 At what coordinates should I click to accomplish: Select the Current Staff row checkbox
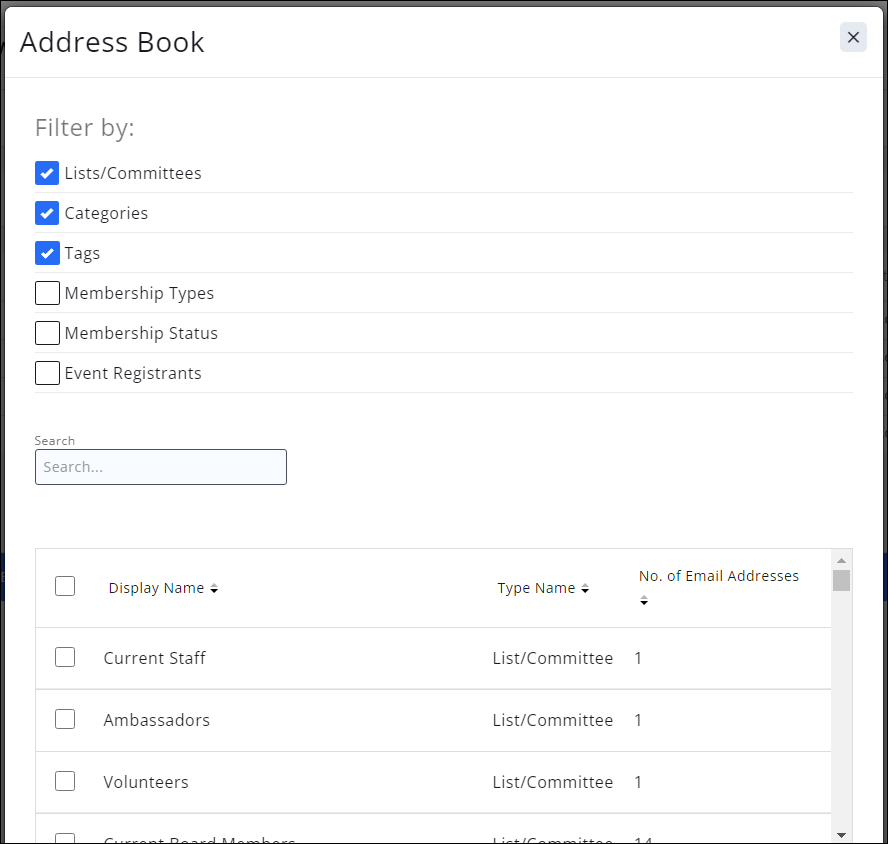click(65, 657)
